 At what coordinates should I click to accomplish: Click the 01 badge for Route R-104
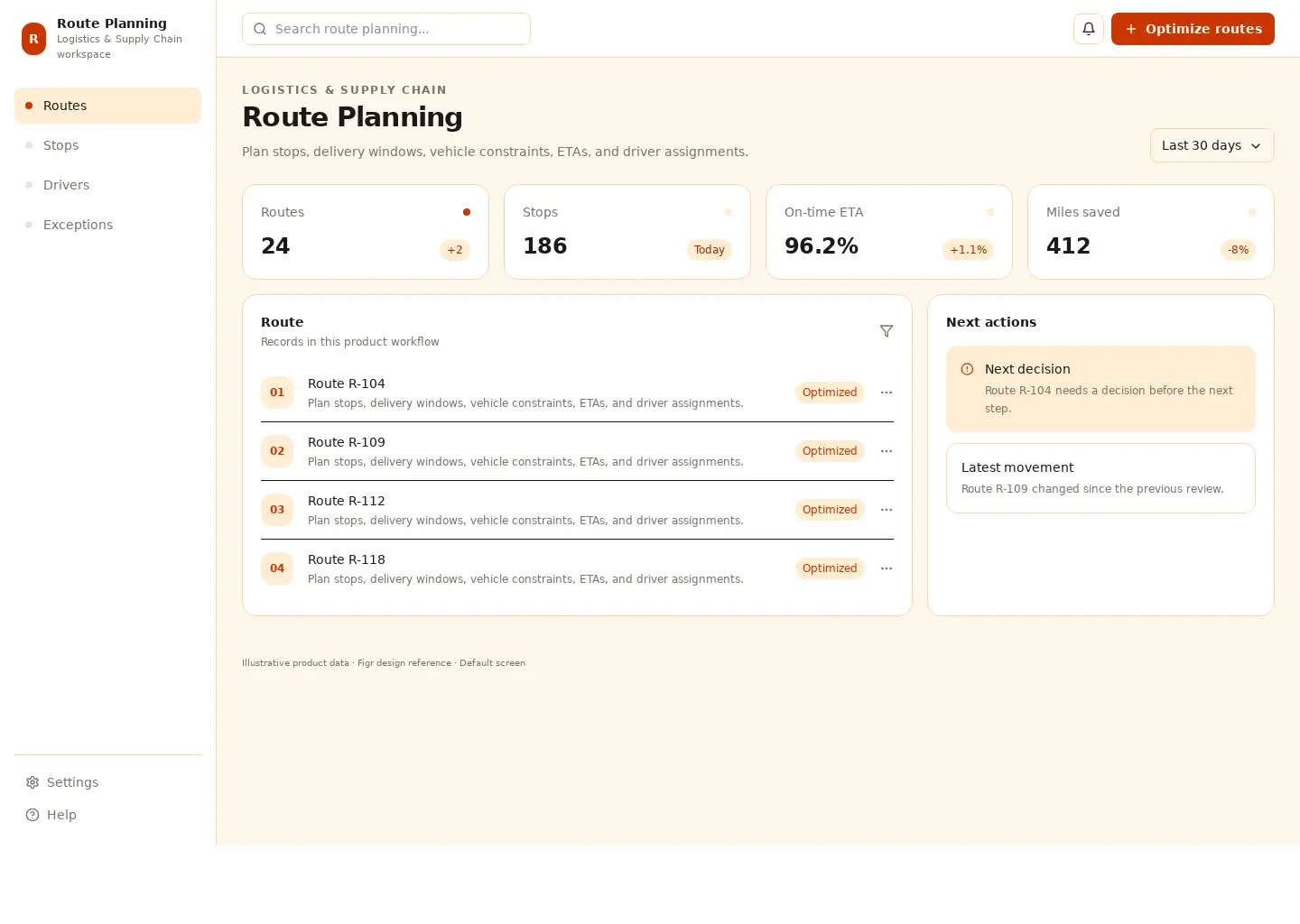[277, 393]
